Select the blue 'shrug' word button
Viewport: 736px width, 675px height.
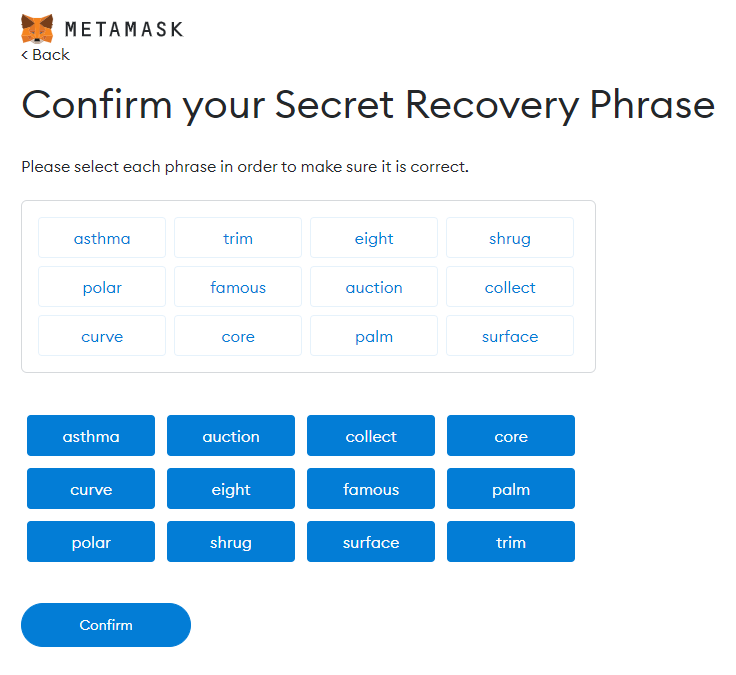click(231, 542)
